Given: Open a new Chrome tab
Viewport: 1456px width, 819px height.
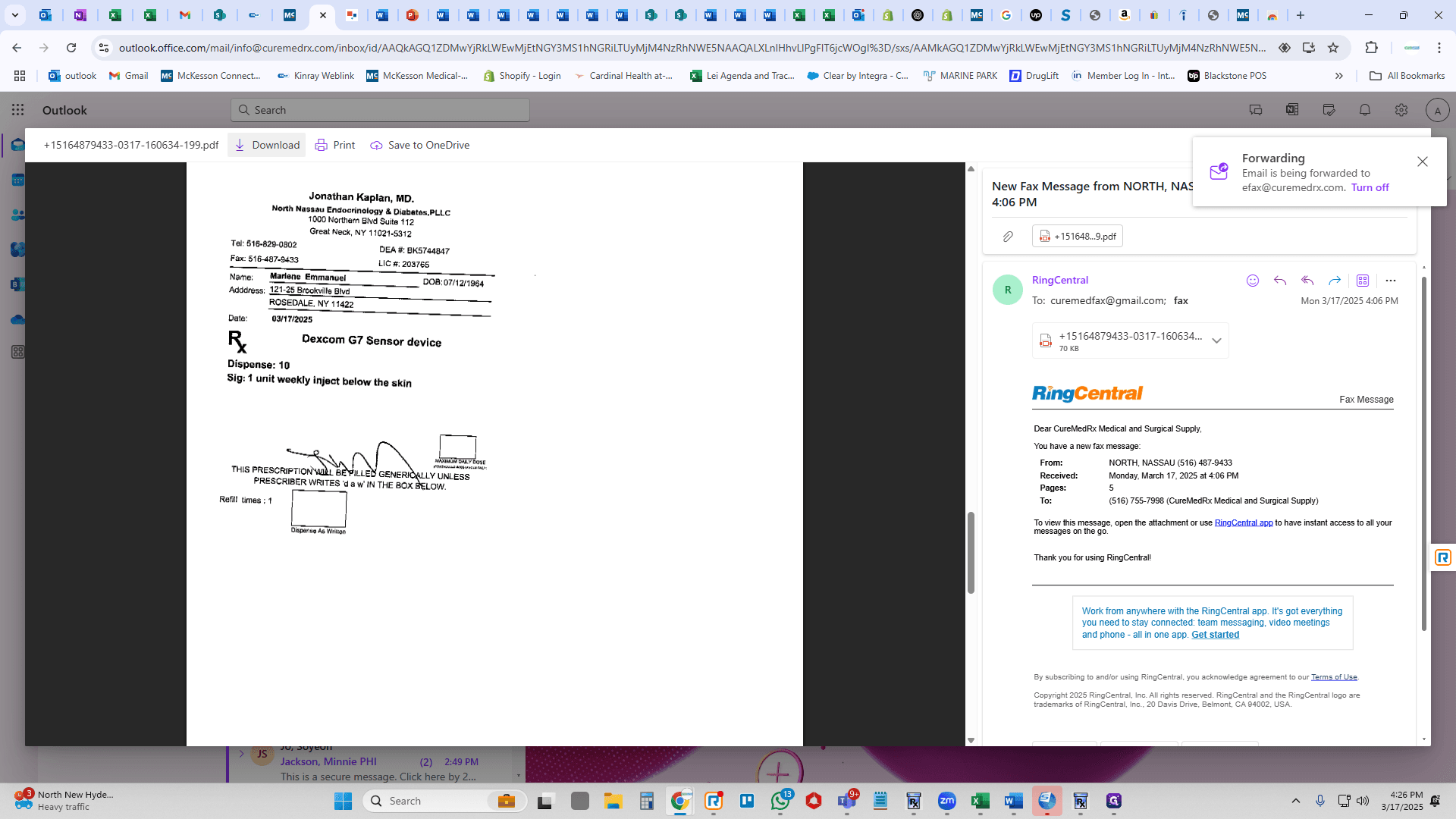Looking at the screenshot, I should coord(1301,15).
